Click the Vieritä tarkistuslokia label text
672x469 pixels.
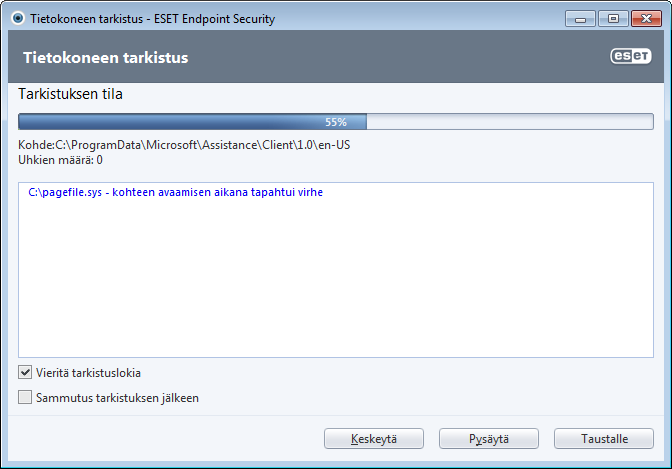88,373
